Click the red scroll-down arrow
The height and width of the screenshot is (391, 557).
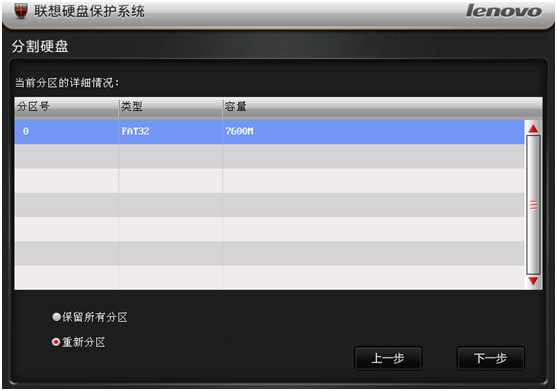point(533,281)
